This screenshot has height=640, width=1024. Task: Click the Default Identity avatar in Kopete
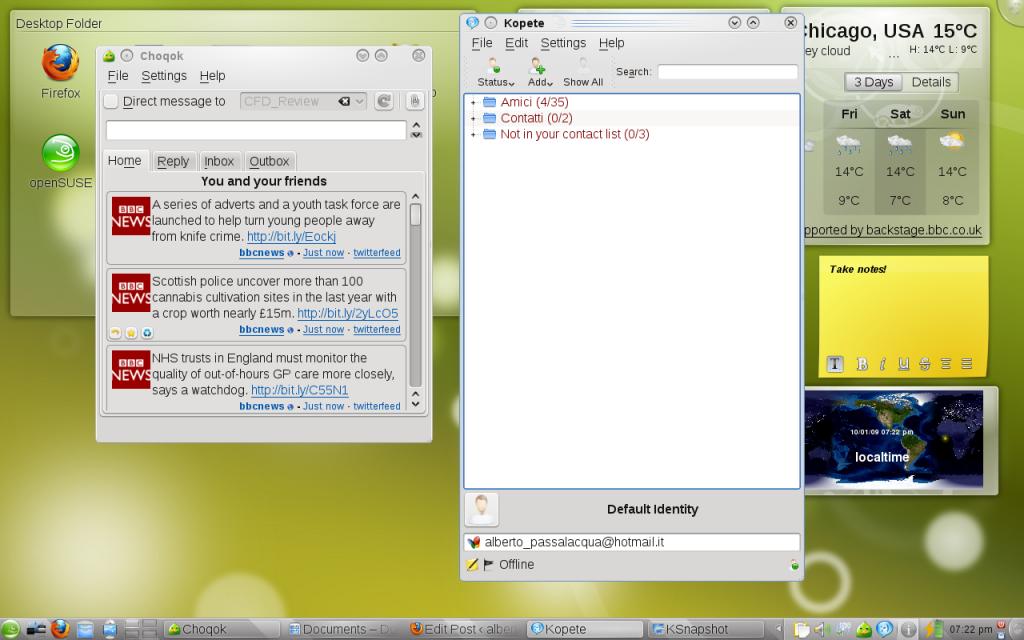(x=482, y=509)
